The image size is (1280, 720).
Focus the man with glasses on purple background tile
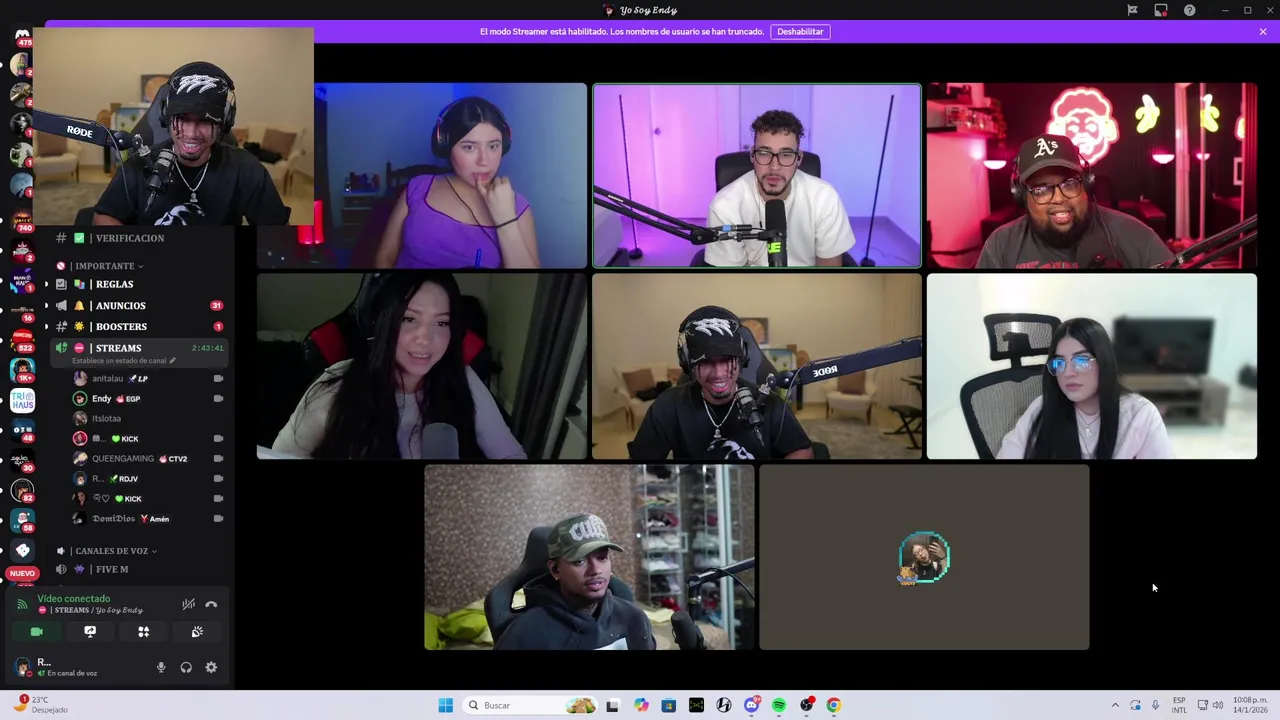pos(757,176)
